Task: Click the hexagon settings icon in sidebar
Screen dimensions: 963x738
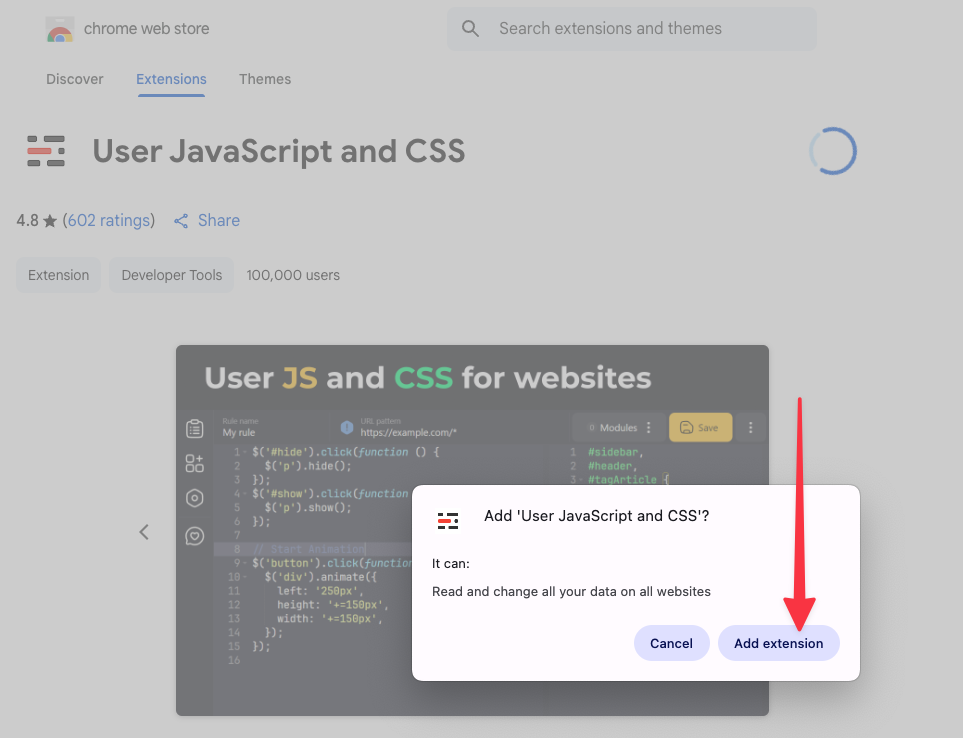Action: (x=195, y=498)
